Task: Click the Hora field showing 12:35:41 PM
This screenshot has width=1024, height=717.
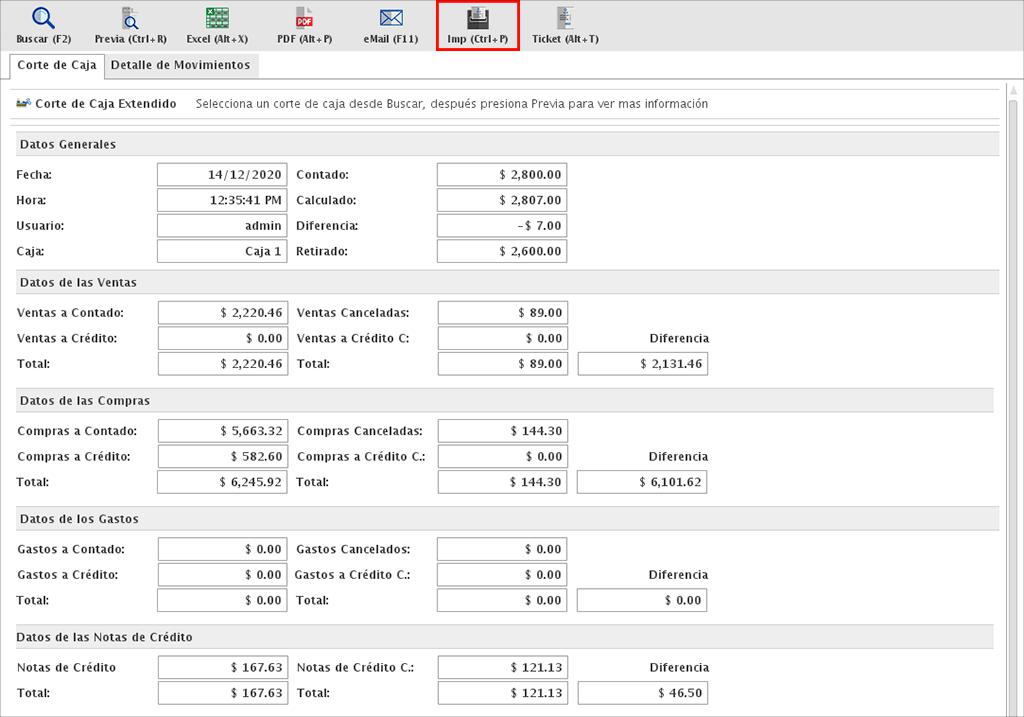Action: tap(222, 200)
